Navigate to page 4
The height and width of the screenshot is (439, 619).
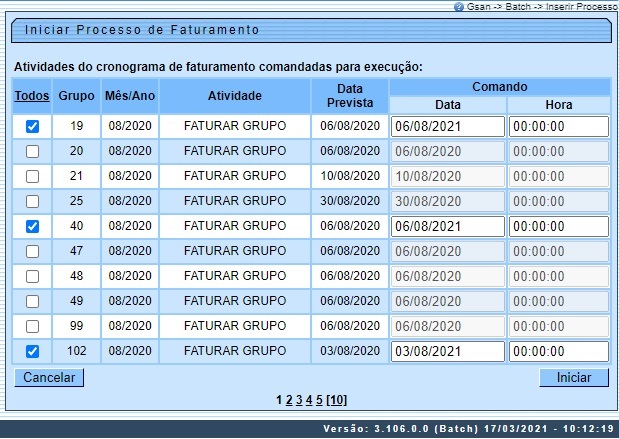point(309,400)
